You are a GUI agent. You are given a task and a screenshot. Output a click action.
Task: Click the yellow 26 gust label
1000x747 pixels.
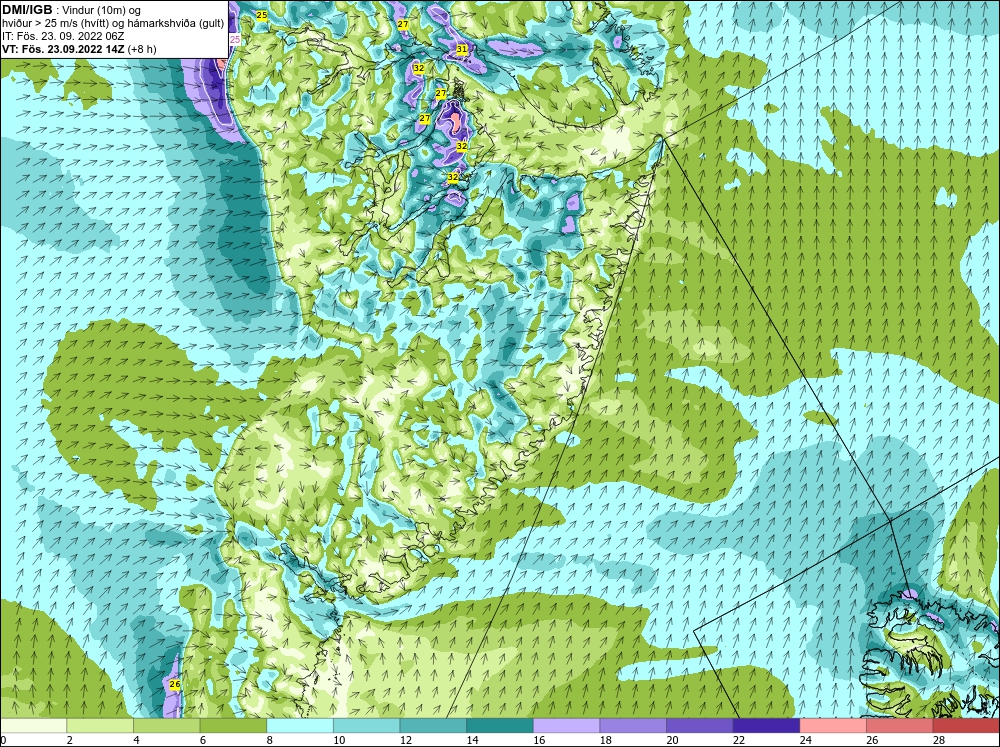[175, 684]
